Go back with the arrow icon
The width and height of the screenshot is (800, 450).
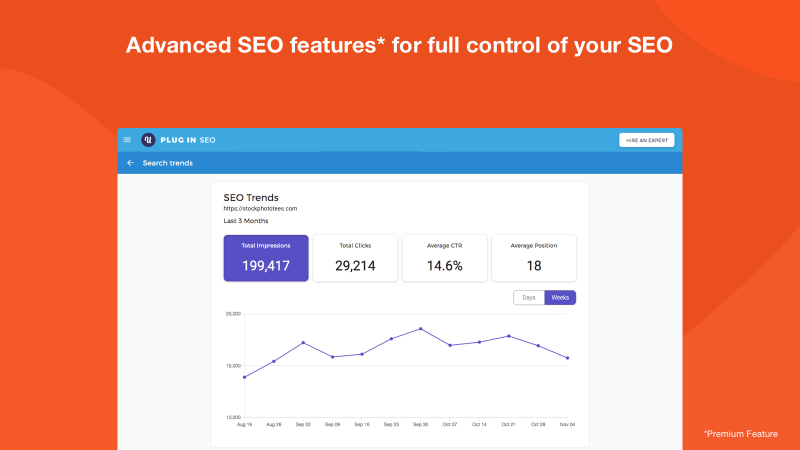pos(130,163)
